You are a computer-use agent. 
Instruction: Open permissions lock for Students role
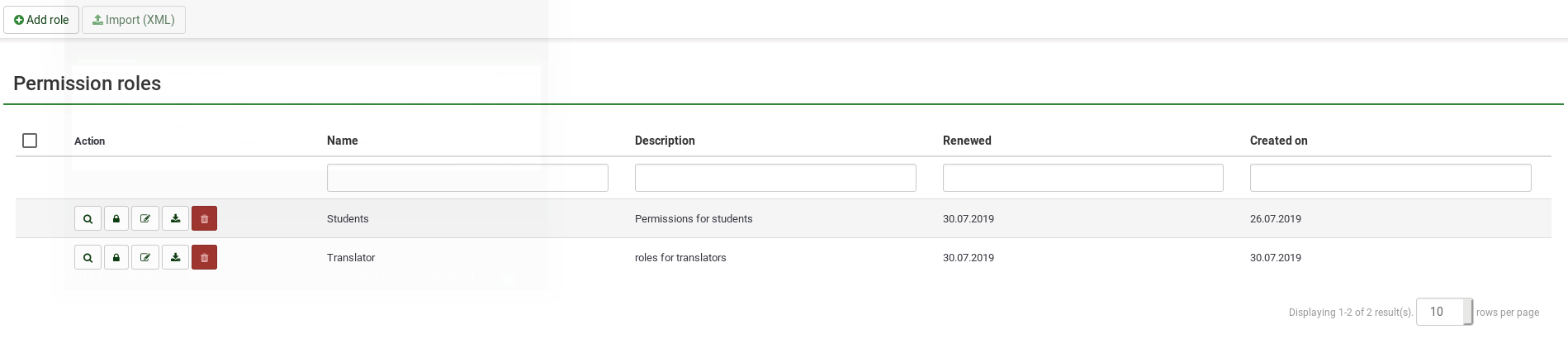tap(116, 218)
